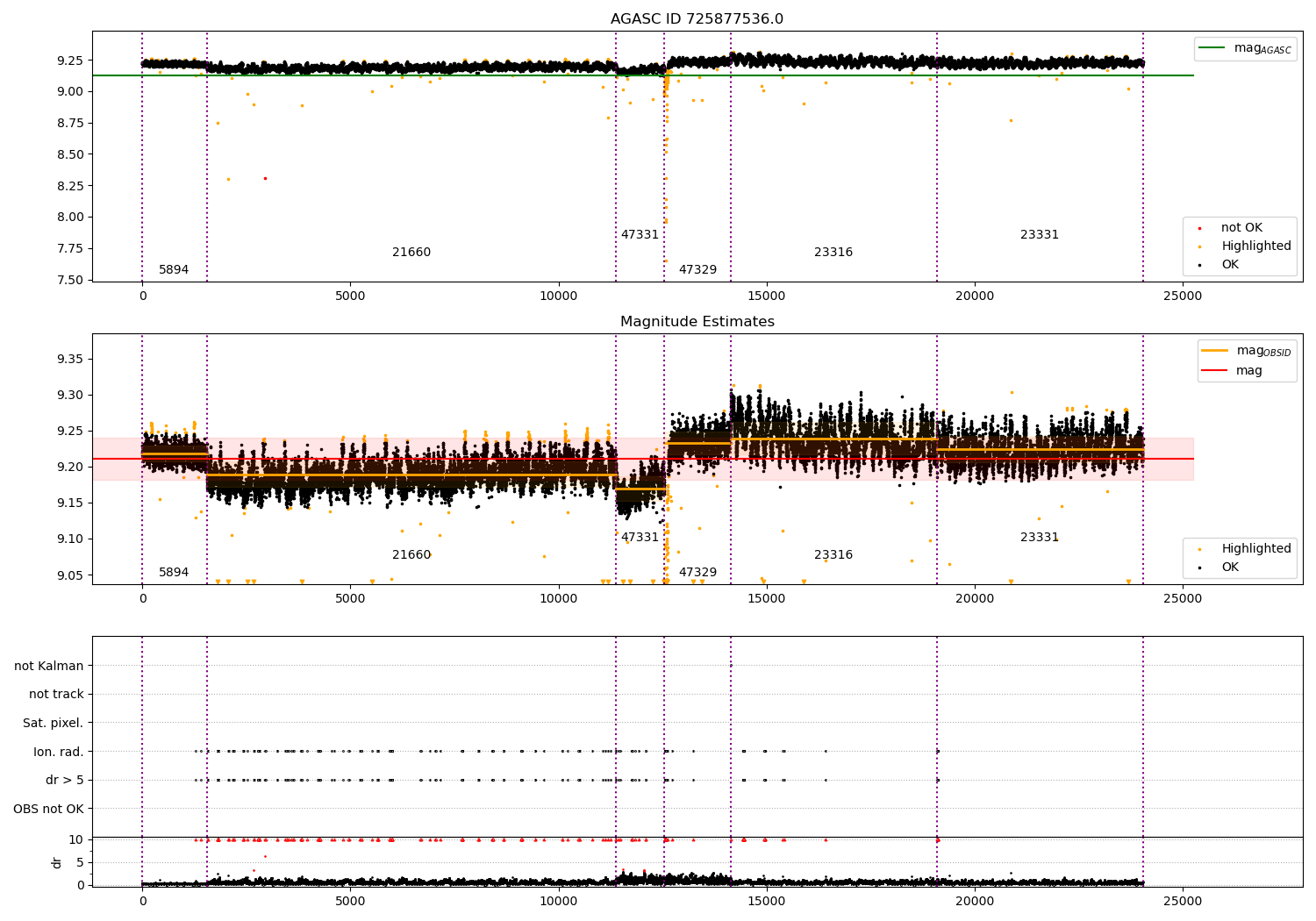Click obsid label 5894 in the top plot
The width and height of the screenshot is (1316, 921).
174,270
